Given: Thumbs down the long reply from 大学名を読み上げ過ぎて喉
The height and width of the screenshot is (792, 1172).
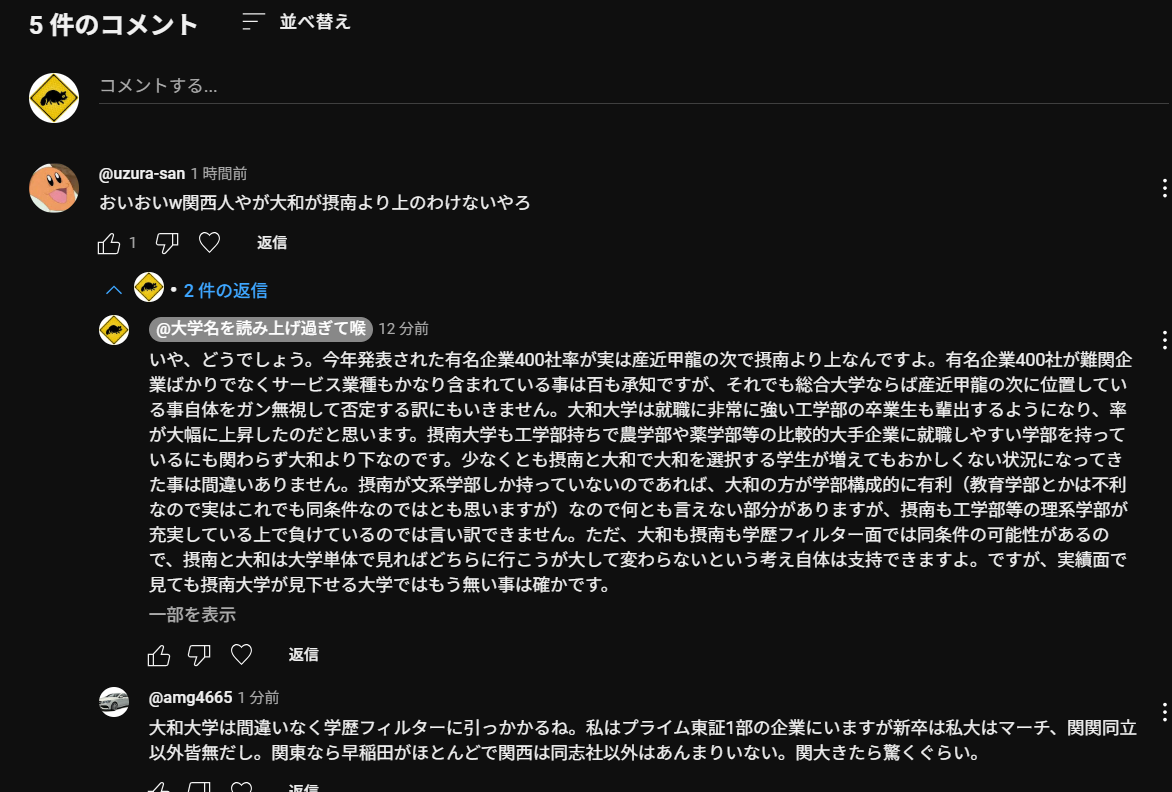Looking at the screenshot, I should 199,655.
